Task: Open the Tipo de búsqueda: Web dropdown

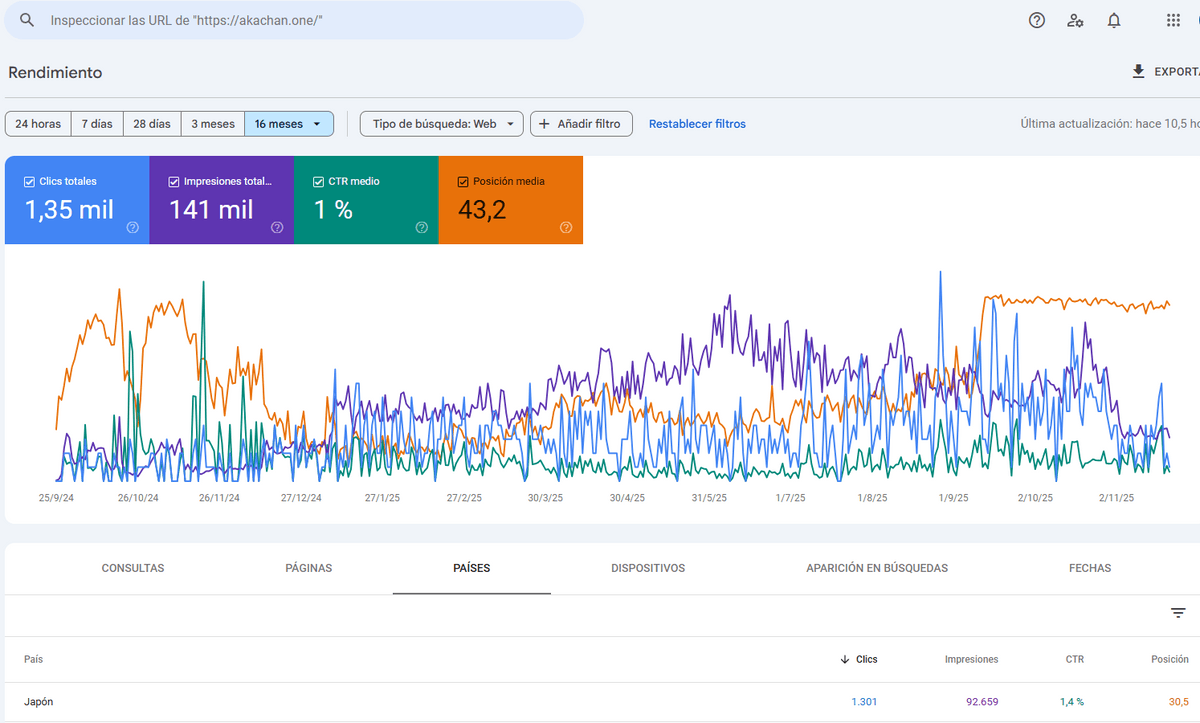Action: [x=441, y=124]
